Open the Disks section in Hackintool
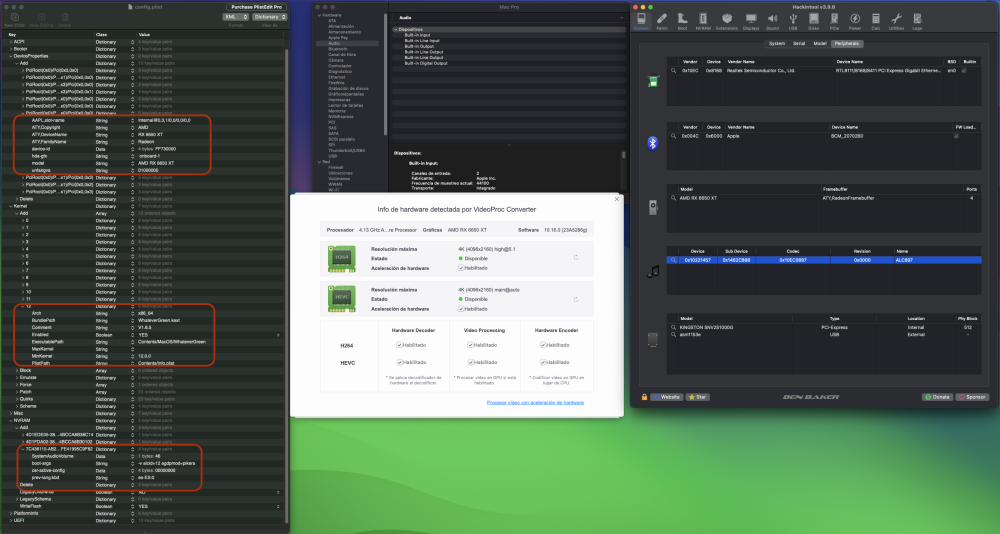The image size is (1000, 534). [813, 21]
